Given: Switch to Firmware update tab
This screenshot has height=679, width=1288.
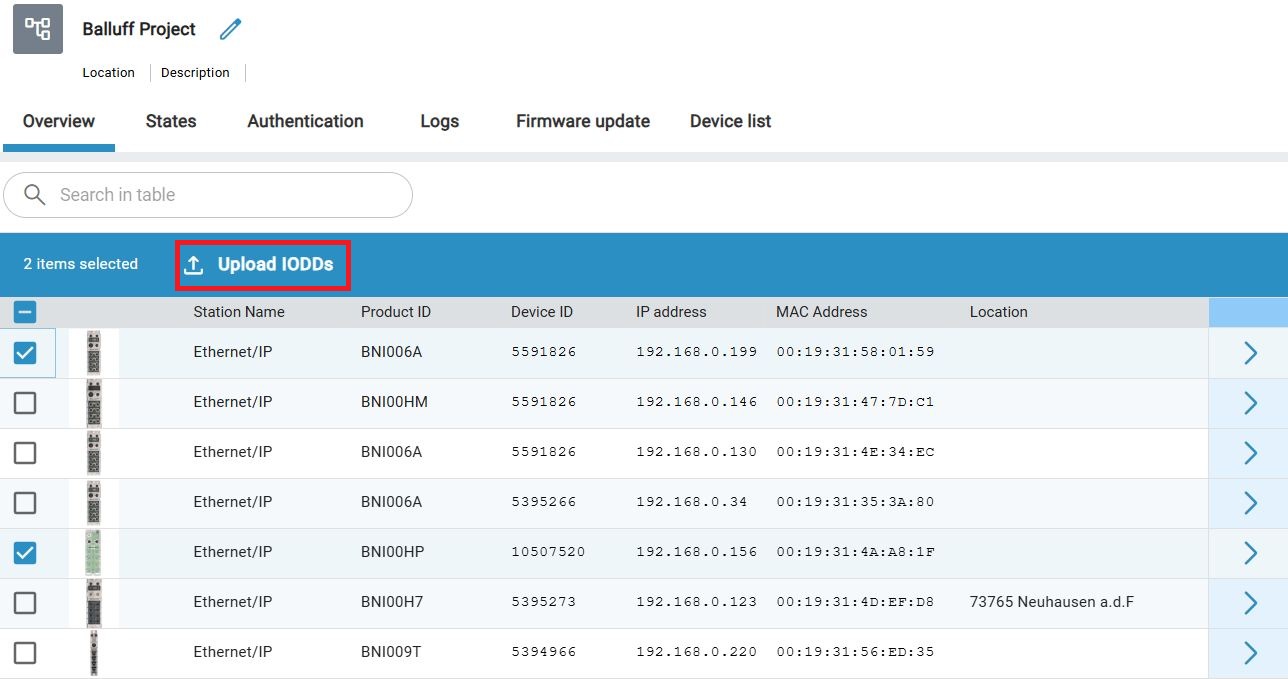Looking at the screenshot, I should (x=583, y=121).
